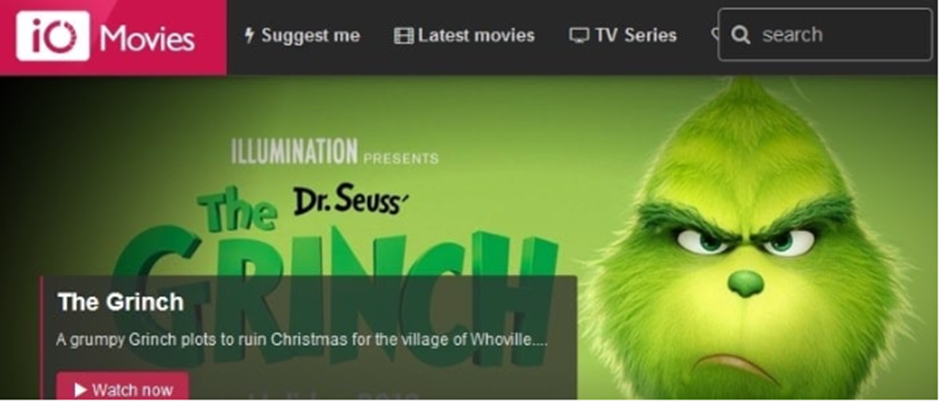
Task: Start The Grinch with Watch now button
Action: tap(122, 387)
